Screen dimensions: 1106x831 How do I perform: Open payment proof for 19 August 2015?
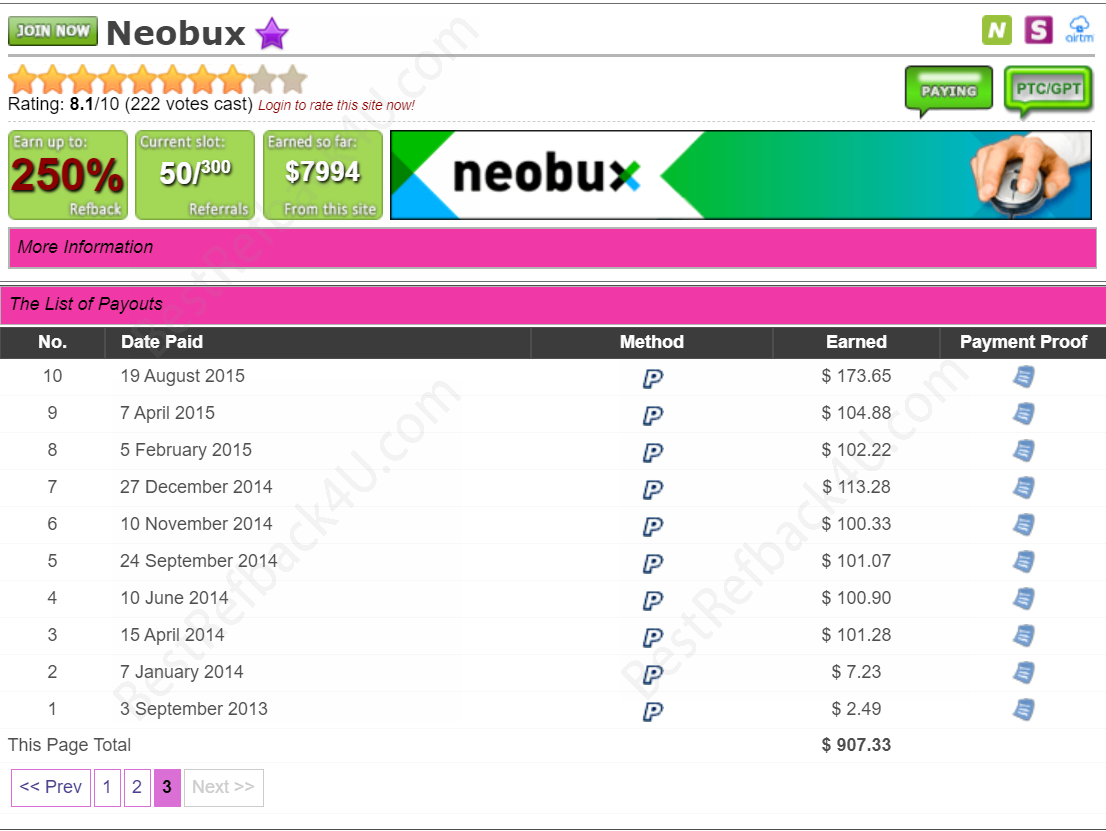tap(1023, 377)
